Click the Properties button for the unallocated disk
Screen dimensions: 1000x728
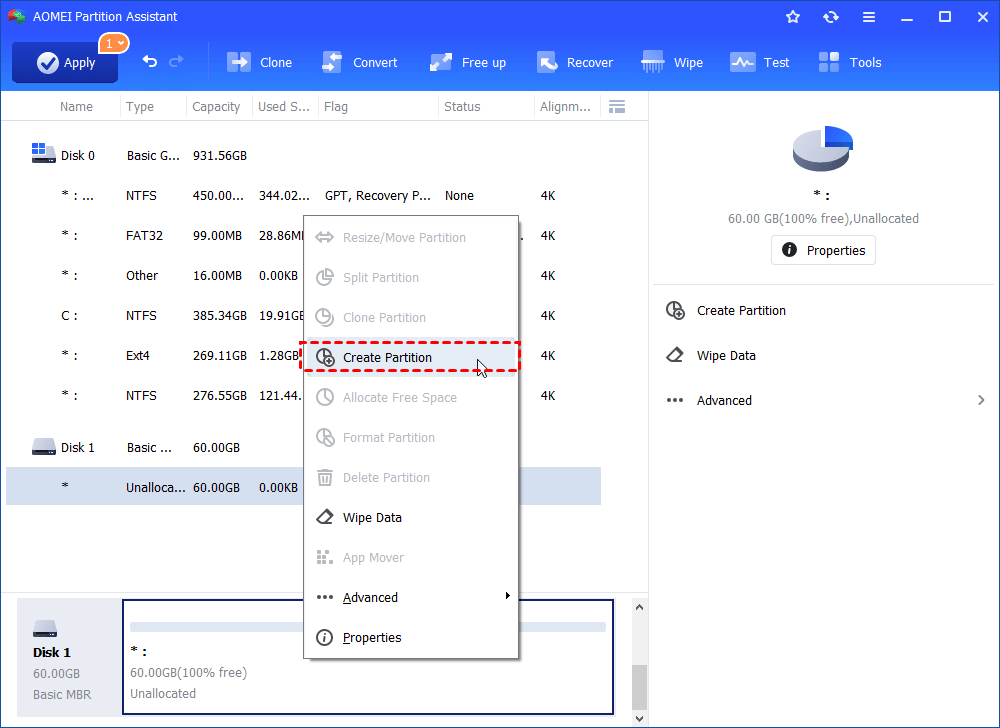pyautogui.click(x=823, y=250)
